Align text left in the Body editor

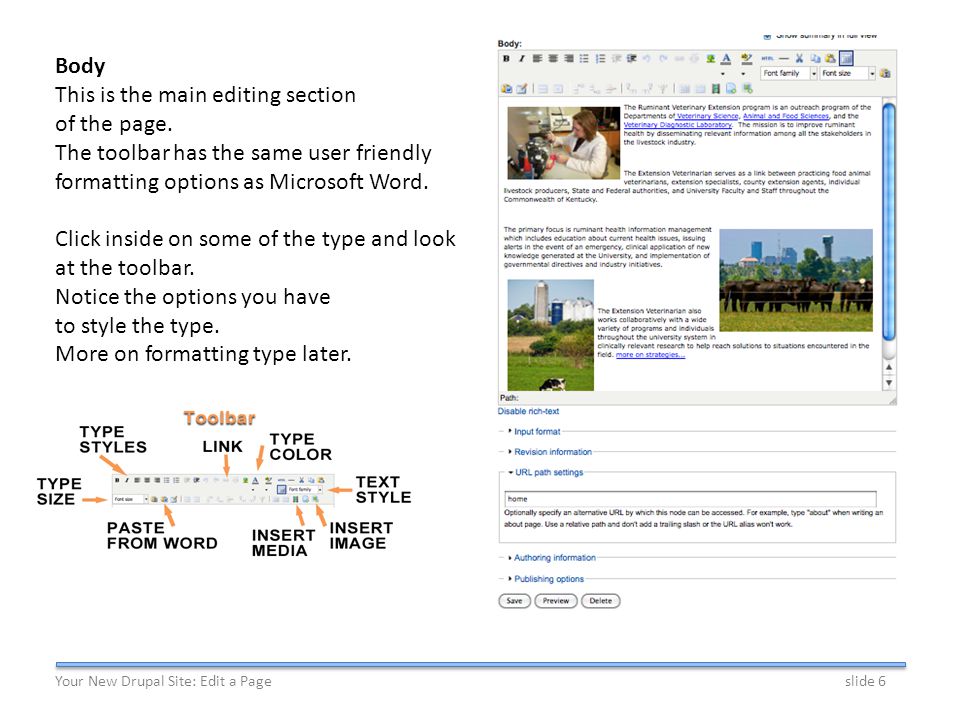[x=537, y=59]
